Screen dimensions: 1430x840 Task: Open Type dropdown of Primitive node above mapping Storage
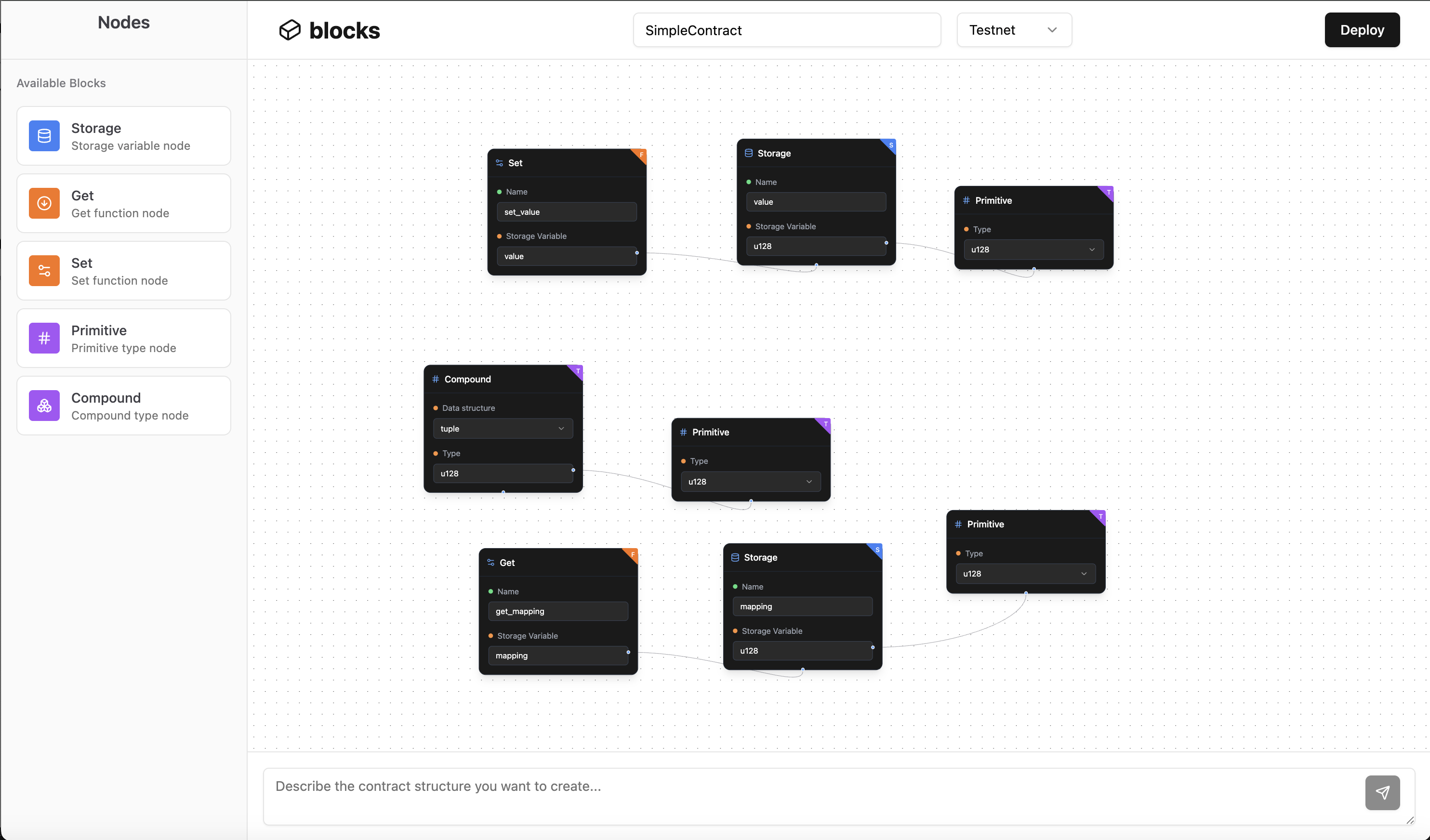(x=1025, y=574)
